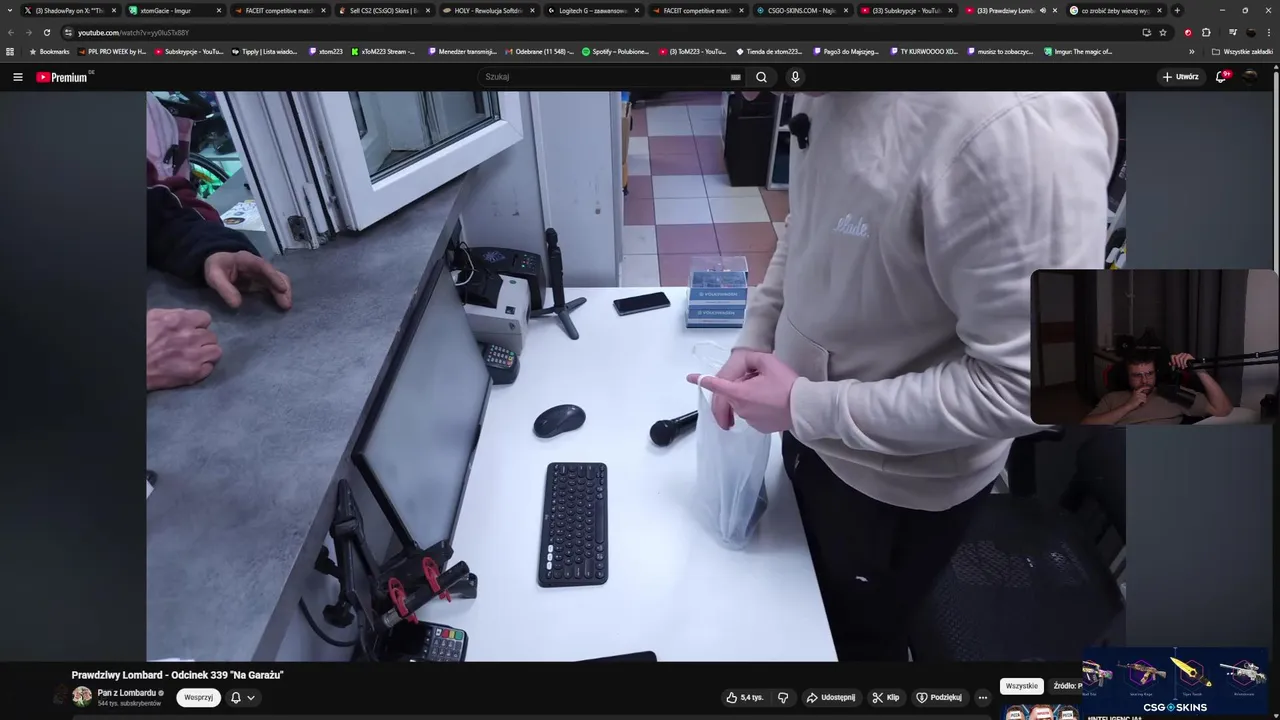Open the account avatar menu
The image size is (1280, 720).
1250,77
